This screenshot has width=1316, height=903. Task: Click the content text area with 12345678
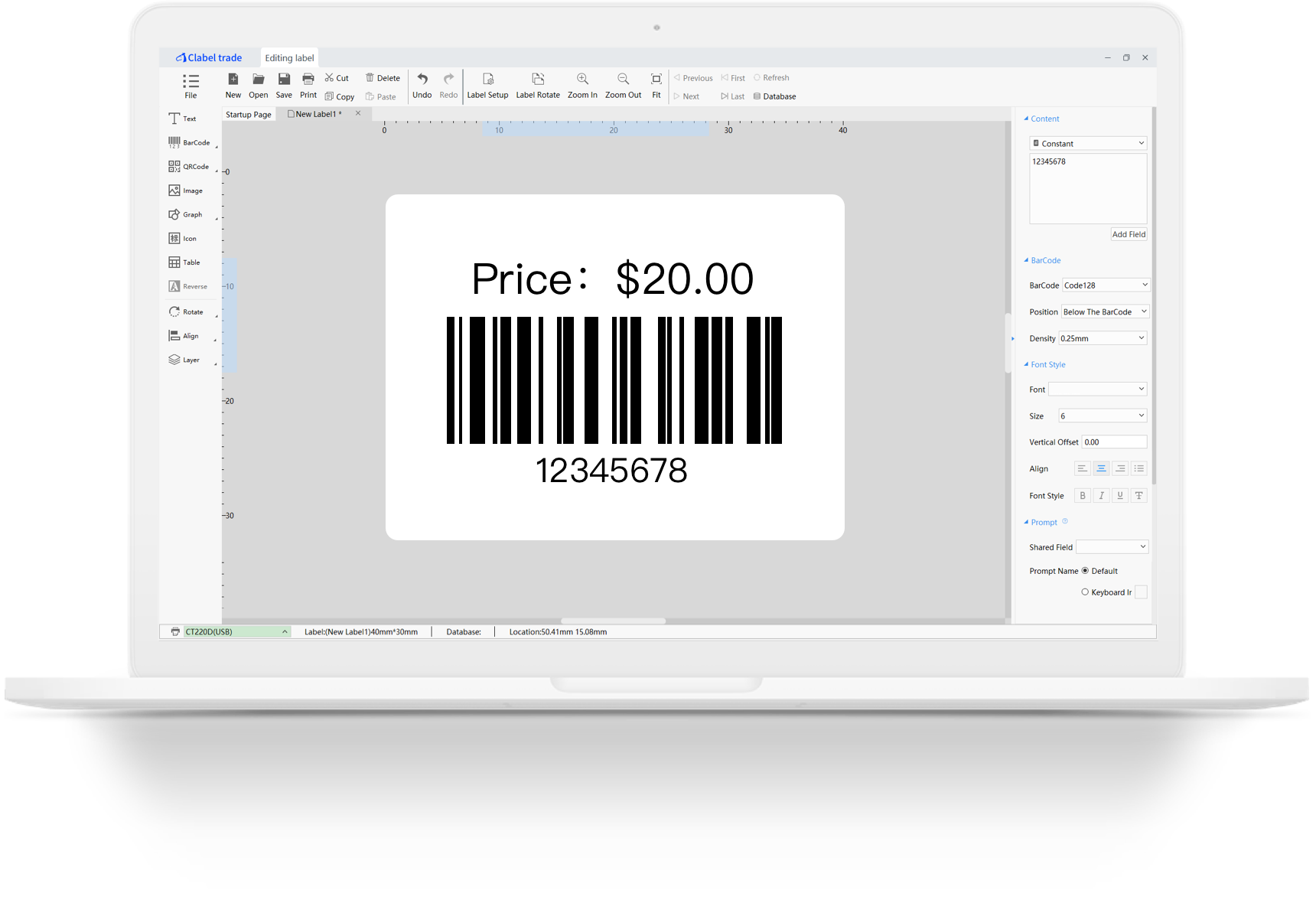click(x=1088, y=188)
